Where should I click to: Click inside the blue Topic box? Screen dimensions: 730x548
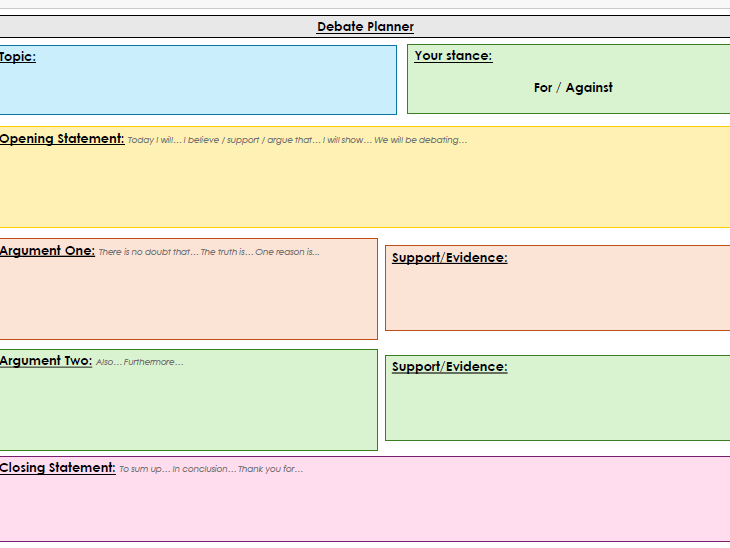pos(200,88)
